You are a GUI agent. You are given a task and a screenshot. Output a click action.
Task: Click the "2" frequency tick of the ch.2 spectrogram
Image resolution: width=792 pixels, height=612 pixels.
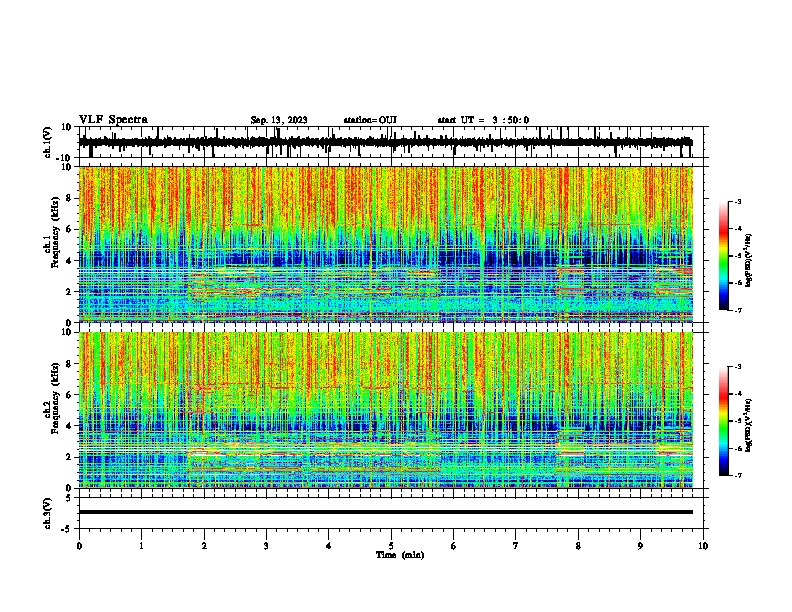coord(69,457)
